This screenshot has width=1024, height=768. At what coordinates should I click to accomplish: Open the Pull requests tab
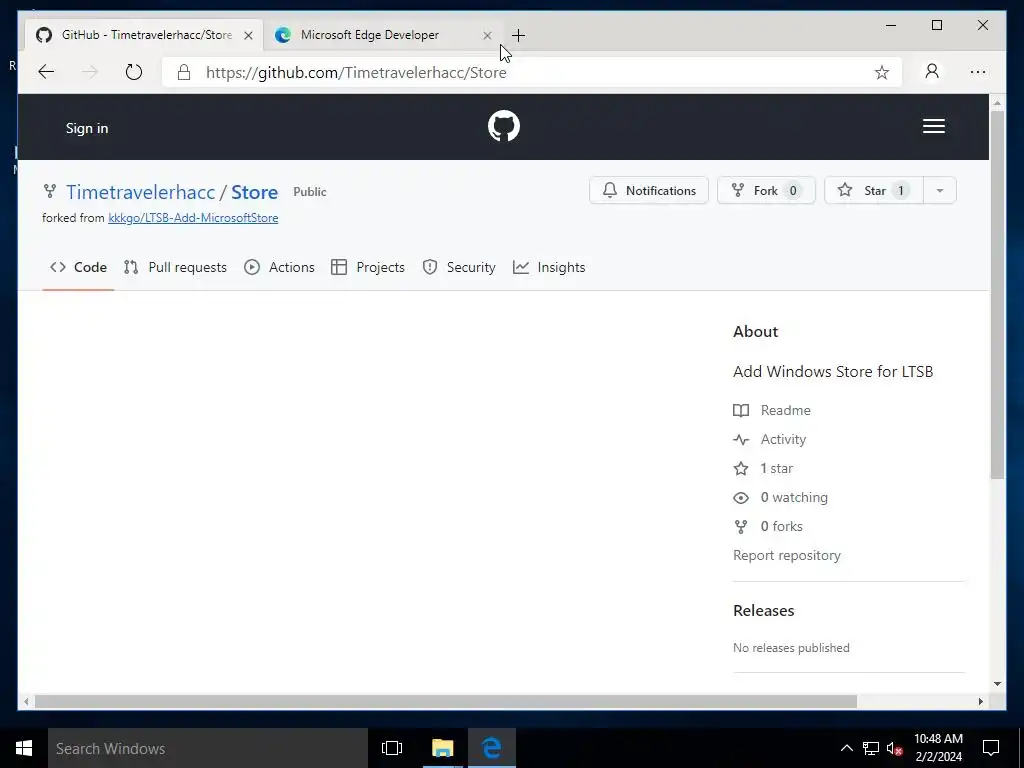(175, 267)
